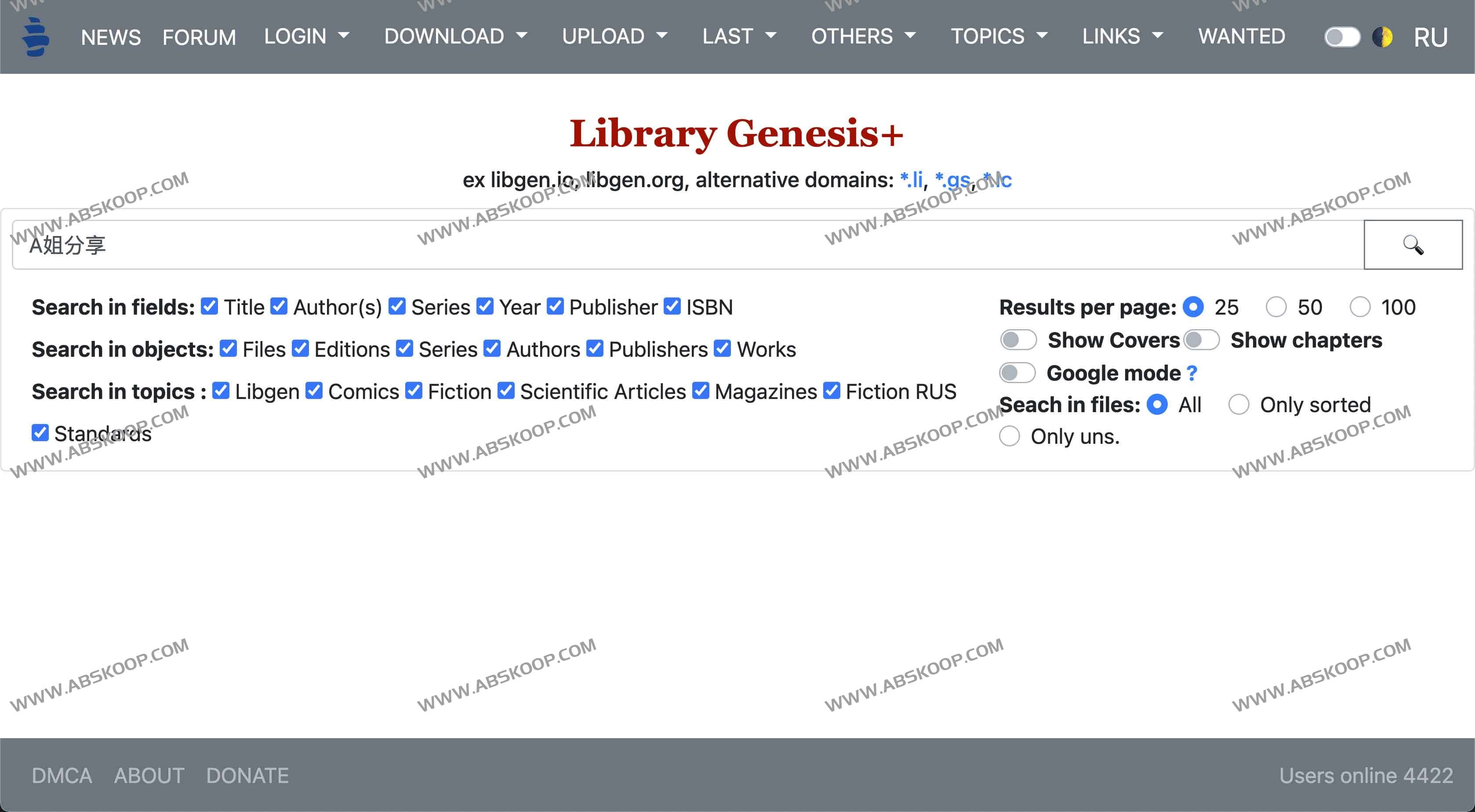This screenshot has height=812, width=1475.
Task: Turn on Google mode
Action: click(x=1018, y=373)
